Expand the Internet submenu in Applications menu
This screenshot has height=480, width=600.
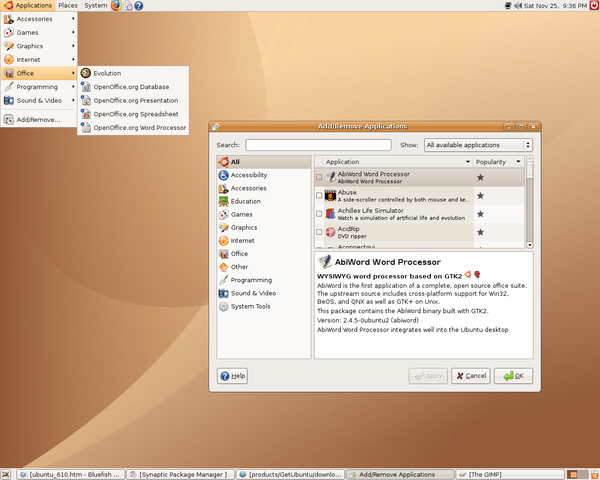click(39, 60)
